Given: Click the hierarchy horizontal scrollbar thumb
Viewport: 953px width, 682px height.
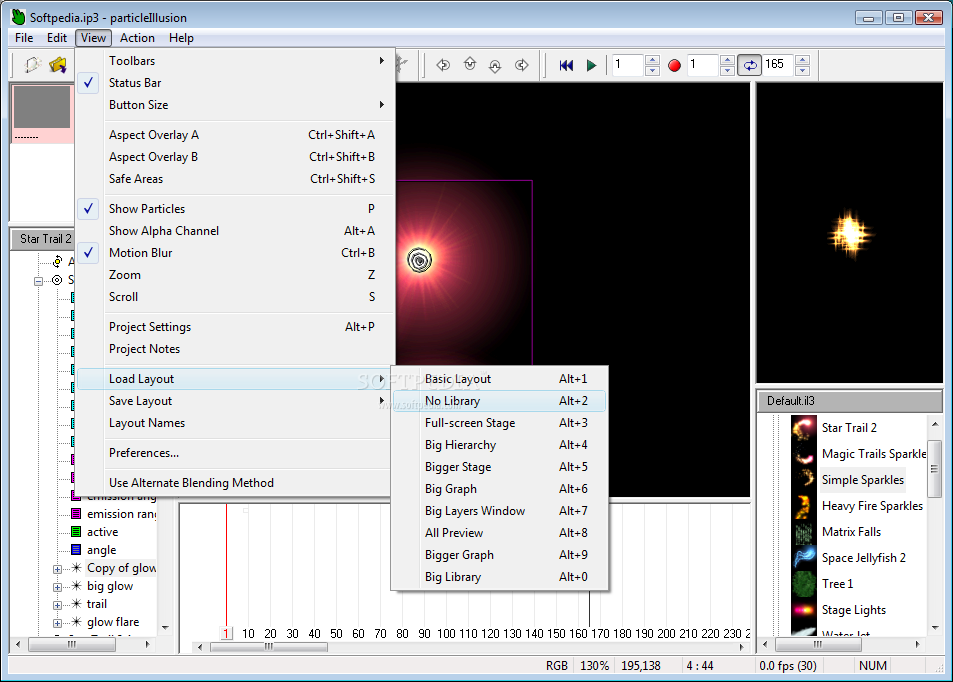Looking at the screenshot, I should 72,644.
